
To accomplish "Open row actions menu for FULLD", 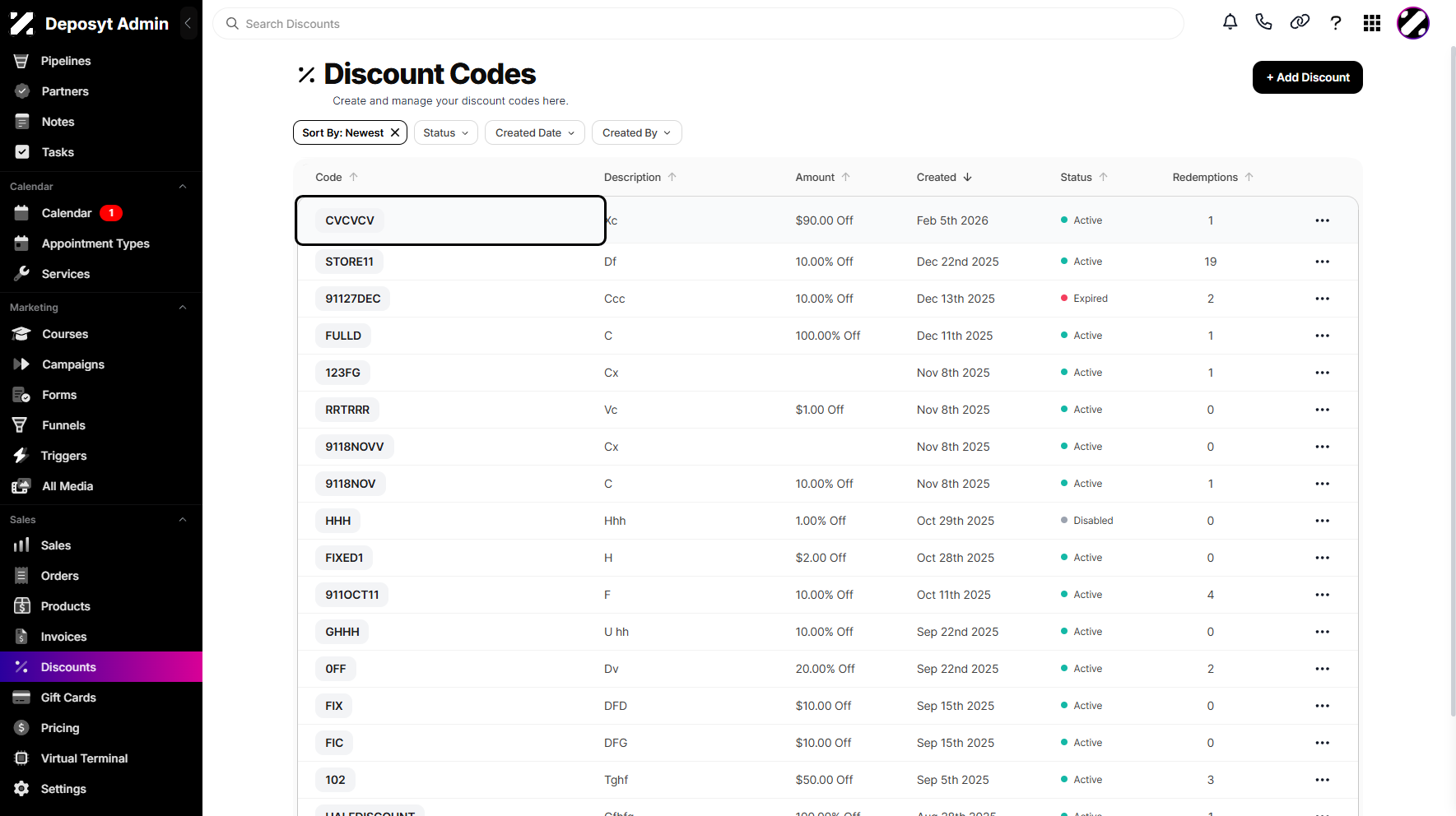I will (1322, 336).
